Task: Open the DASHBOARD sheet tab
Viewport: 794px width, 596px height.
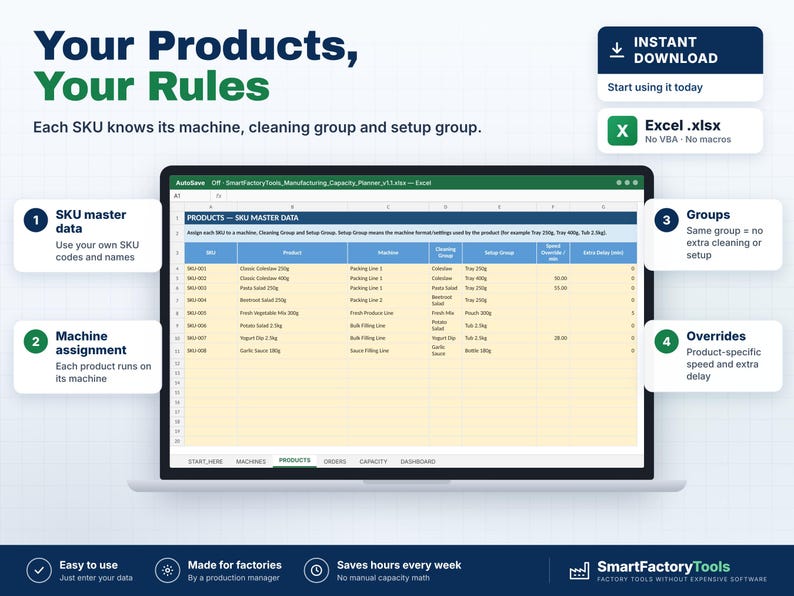Action: coord(418,461)
